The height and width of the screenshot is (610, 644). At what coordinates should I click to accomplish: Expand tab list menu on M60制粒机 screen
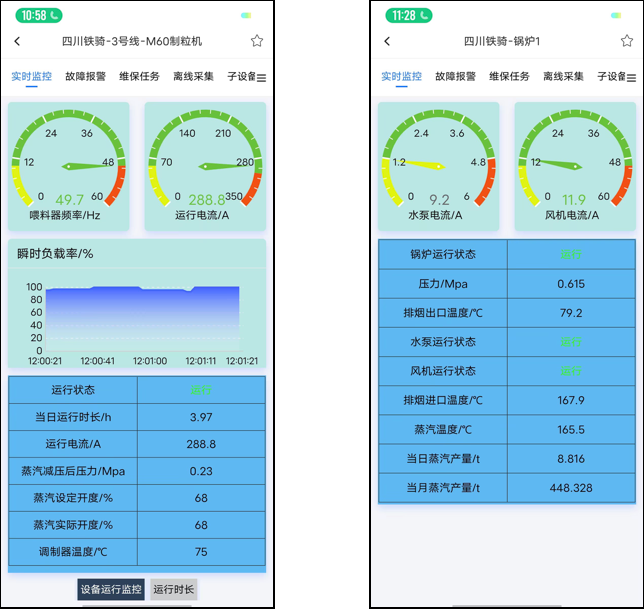(x=261, y=77)
